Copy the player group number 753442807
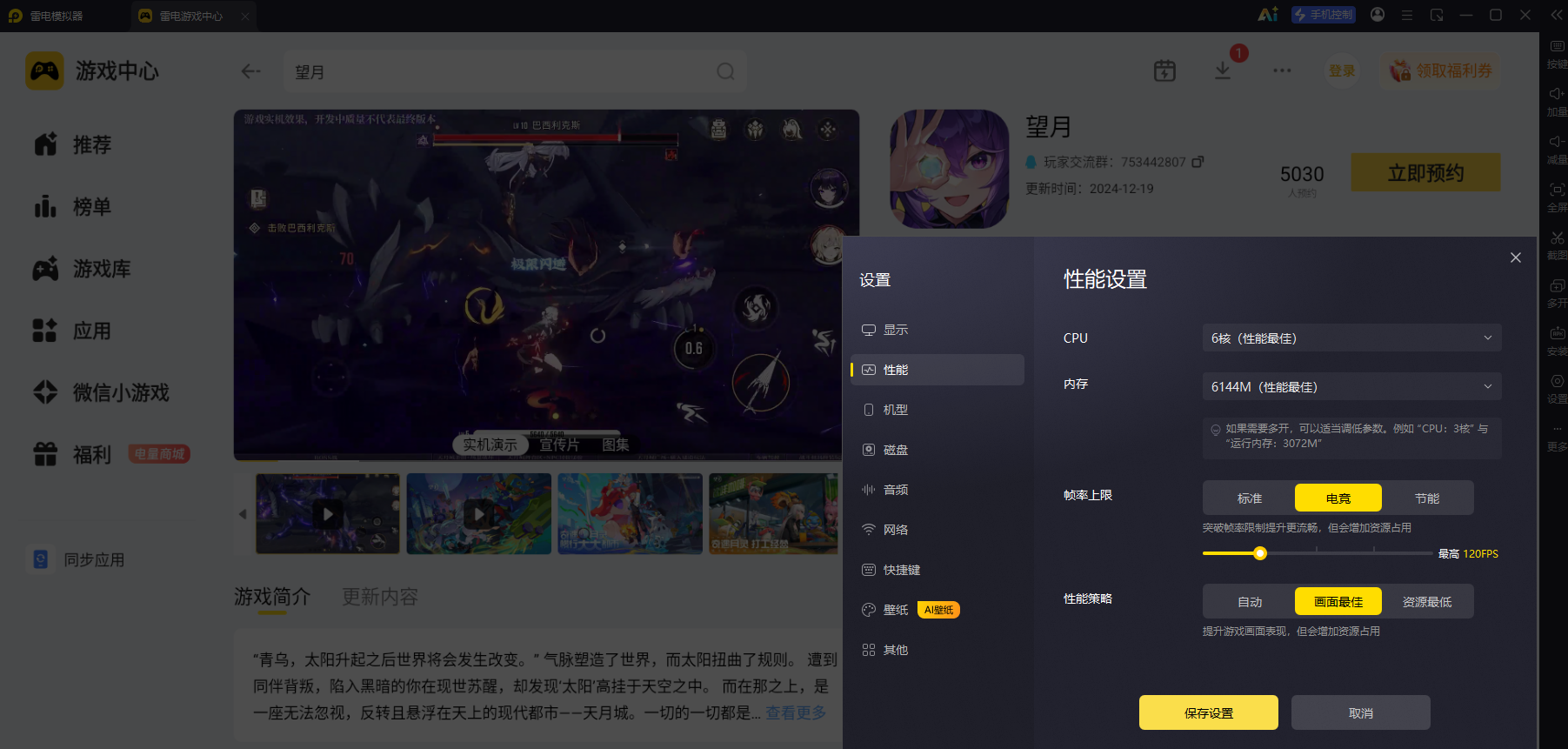The image size is (1568, 749). pos(1198,162)
